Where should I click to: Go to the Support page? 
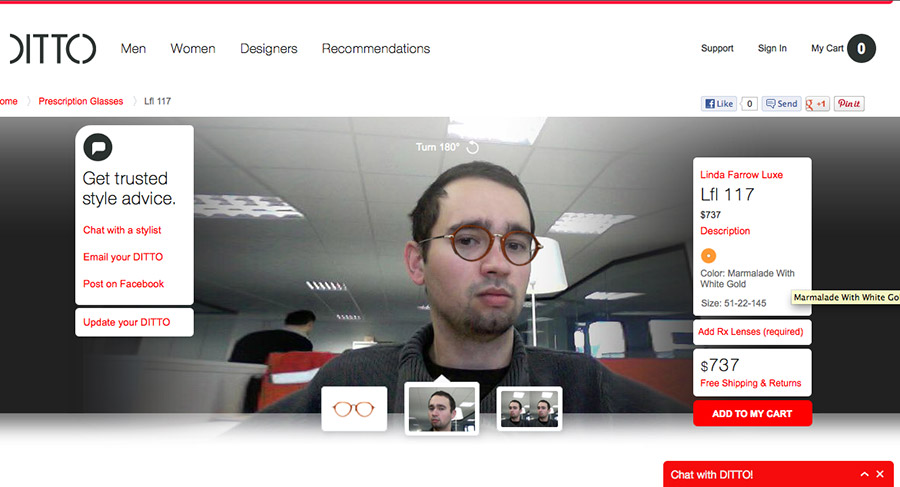tap(717, 48)
